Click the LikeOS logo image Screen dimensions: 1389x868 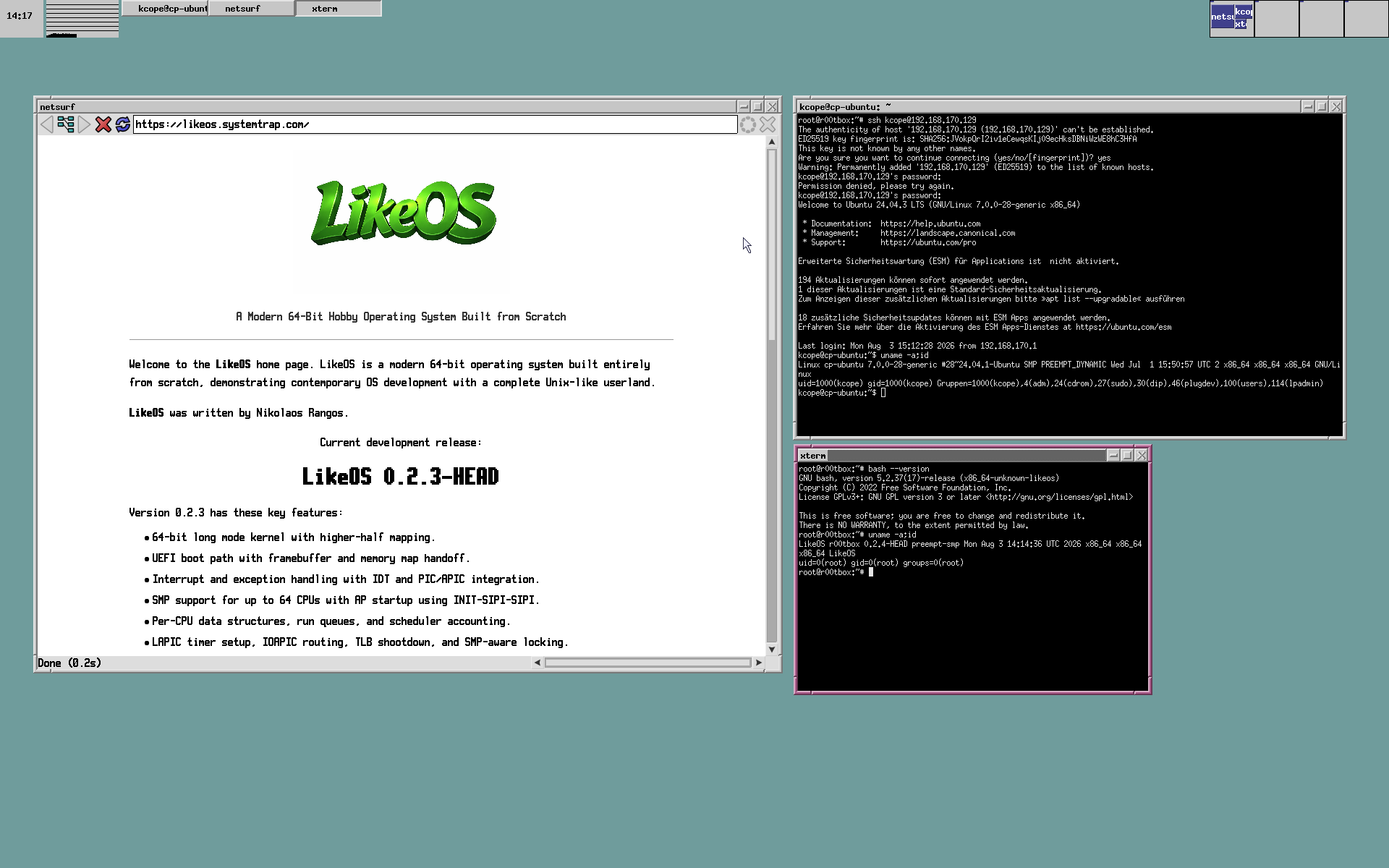(403, 213)
